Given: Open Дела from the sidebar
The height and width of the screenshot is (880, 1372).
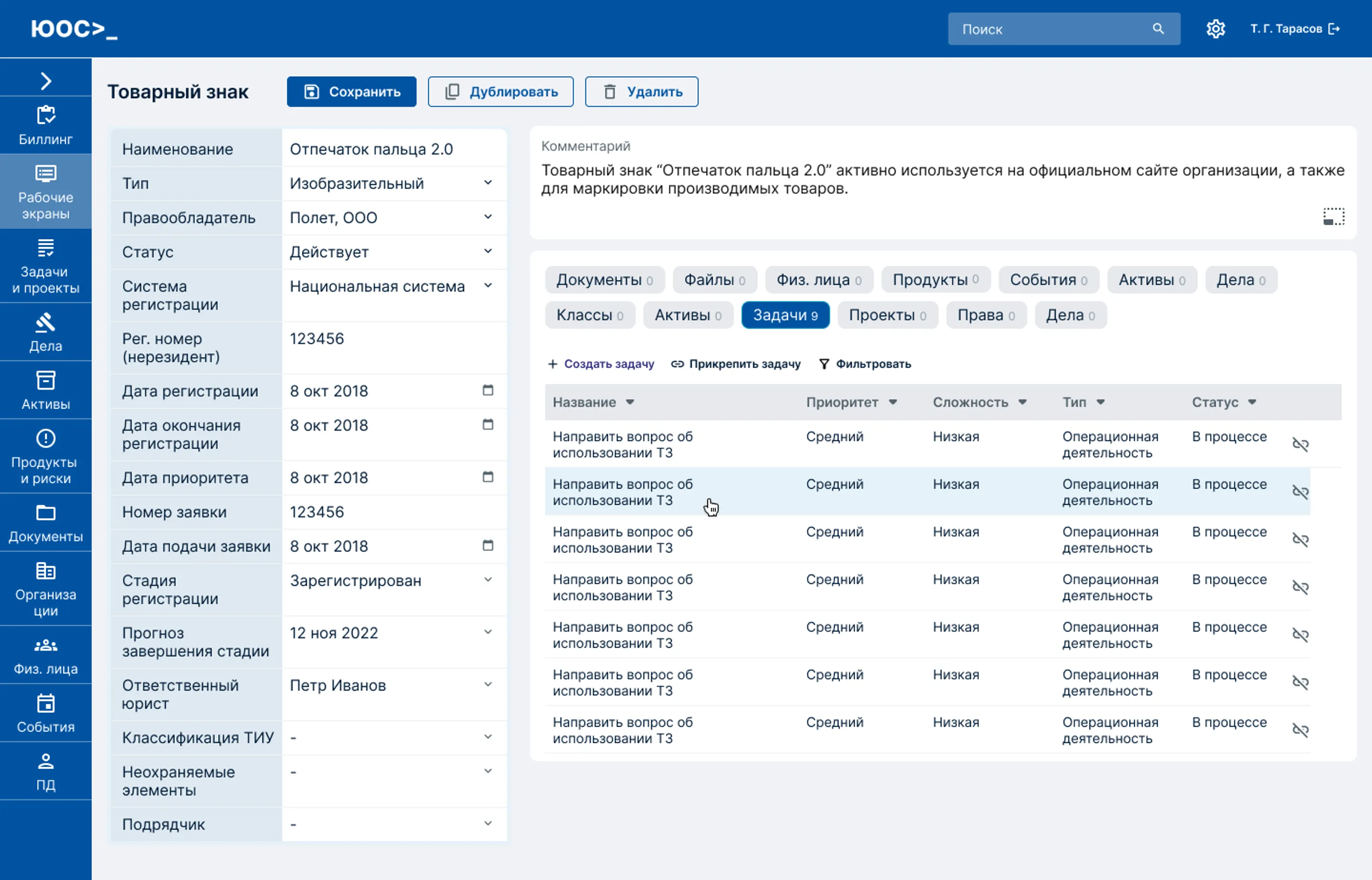Looking at the screenshot, I should [x=46, y=332].
